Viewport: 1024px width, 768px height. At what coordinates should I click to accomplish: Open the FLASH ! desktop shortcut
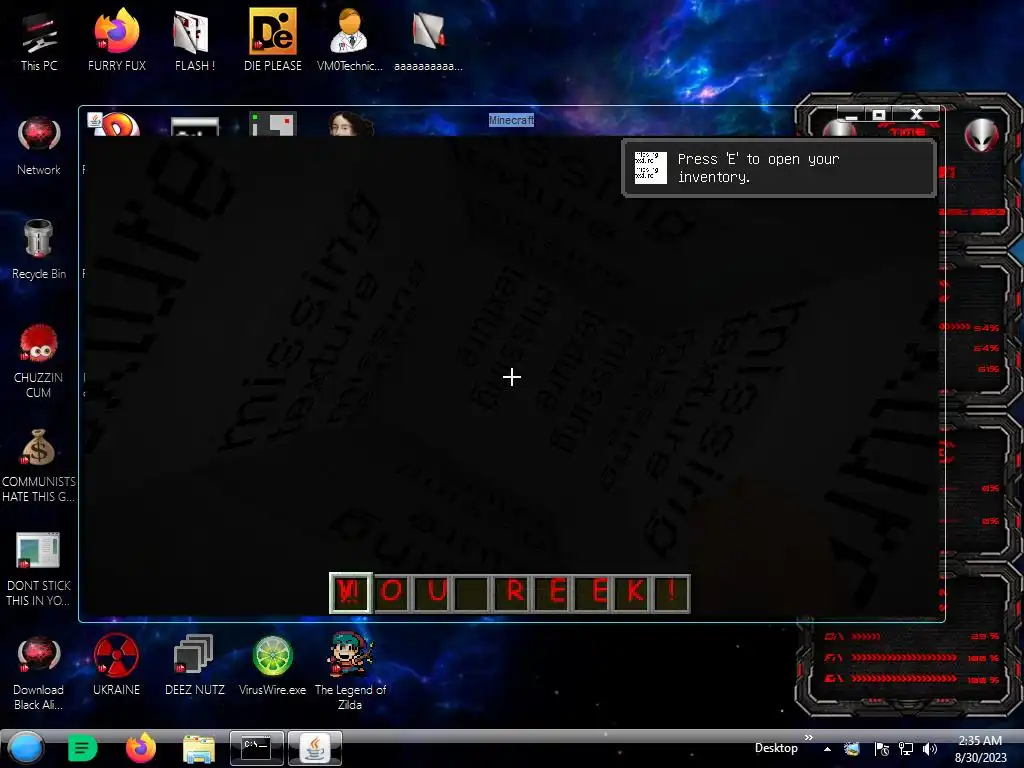coord(194,40)
